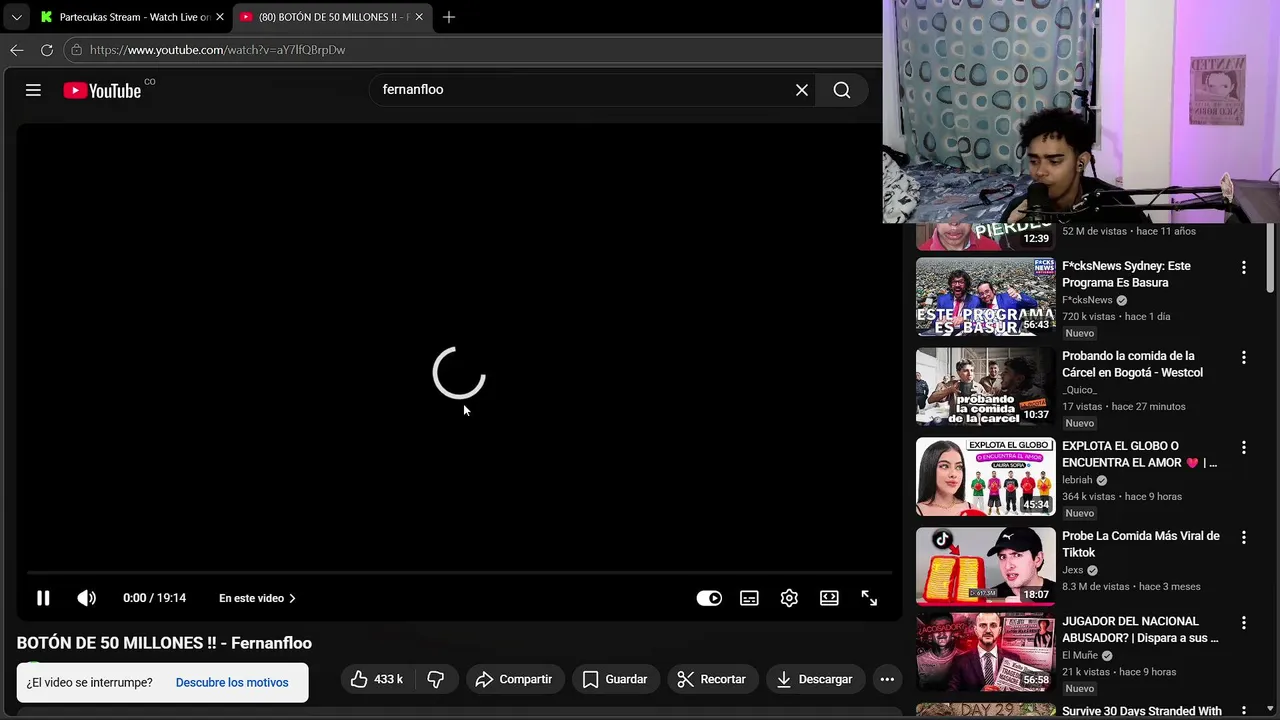Like the video with 433 k
This screenshot has width=1280, height=720.
pyautogui.click(x=376, y=679)
